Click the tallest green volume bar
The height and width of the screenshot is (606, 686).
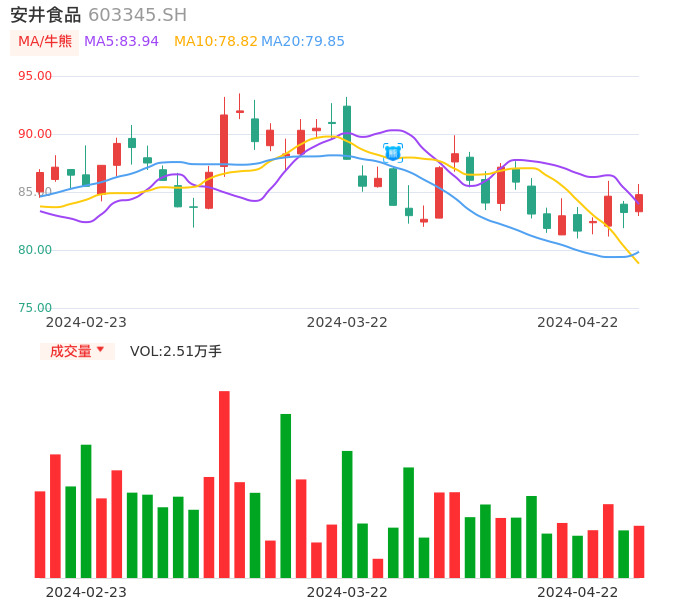286,495
